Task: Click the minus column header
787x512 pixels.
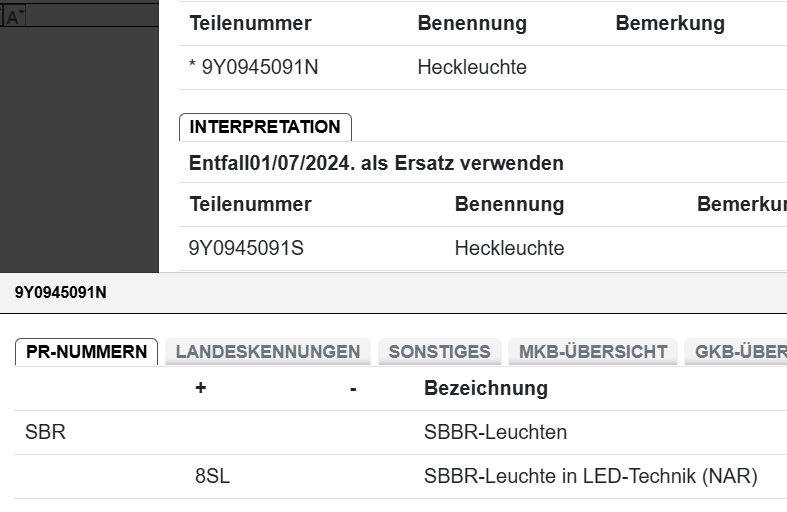Action: (x=353, y=388)
